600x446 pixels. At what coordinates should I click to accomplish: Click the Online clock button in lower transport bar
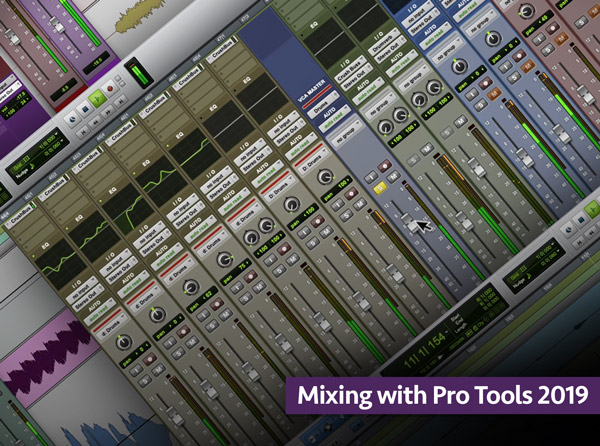[568, 230]
